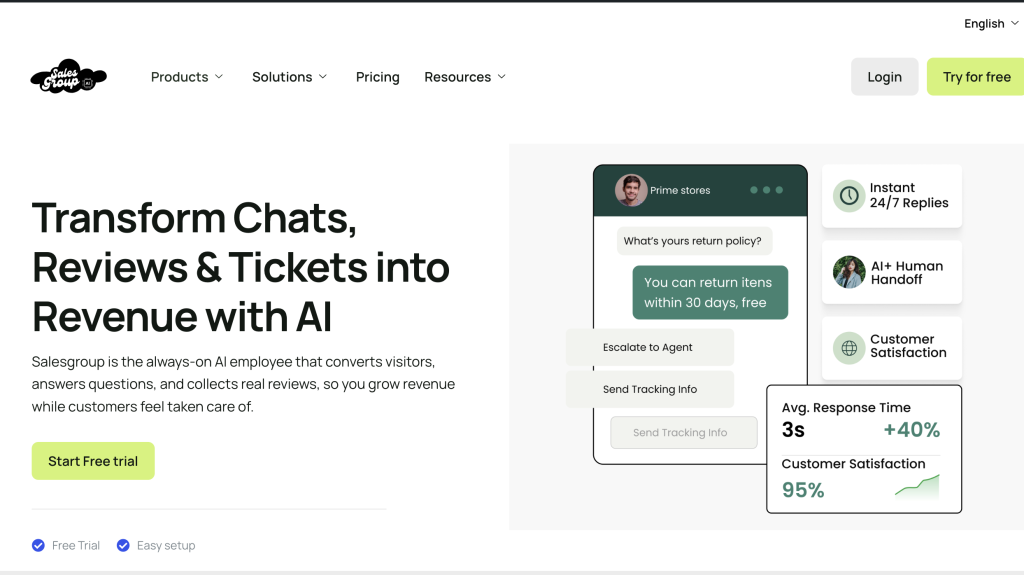Click the Send Tracking Info input field
The width and height of the screenshot is (1024, 575).
pos(684,433)
